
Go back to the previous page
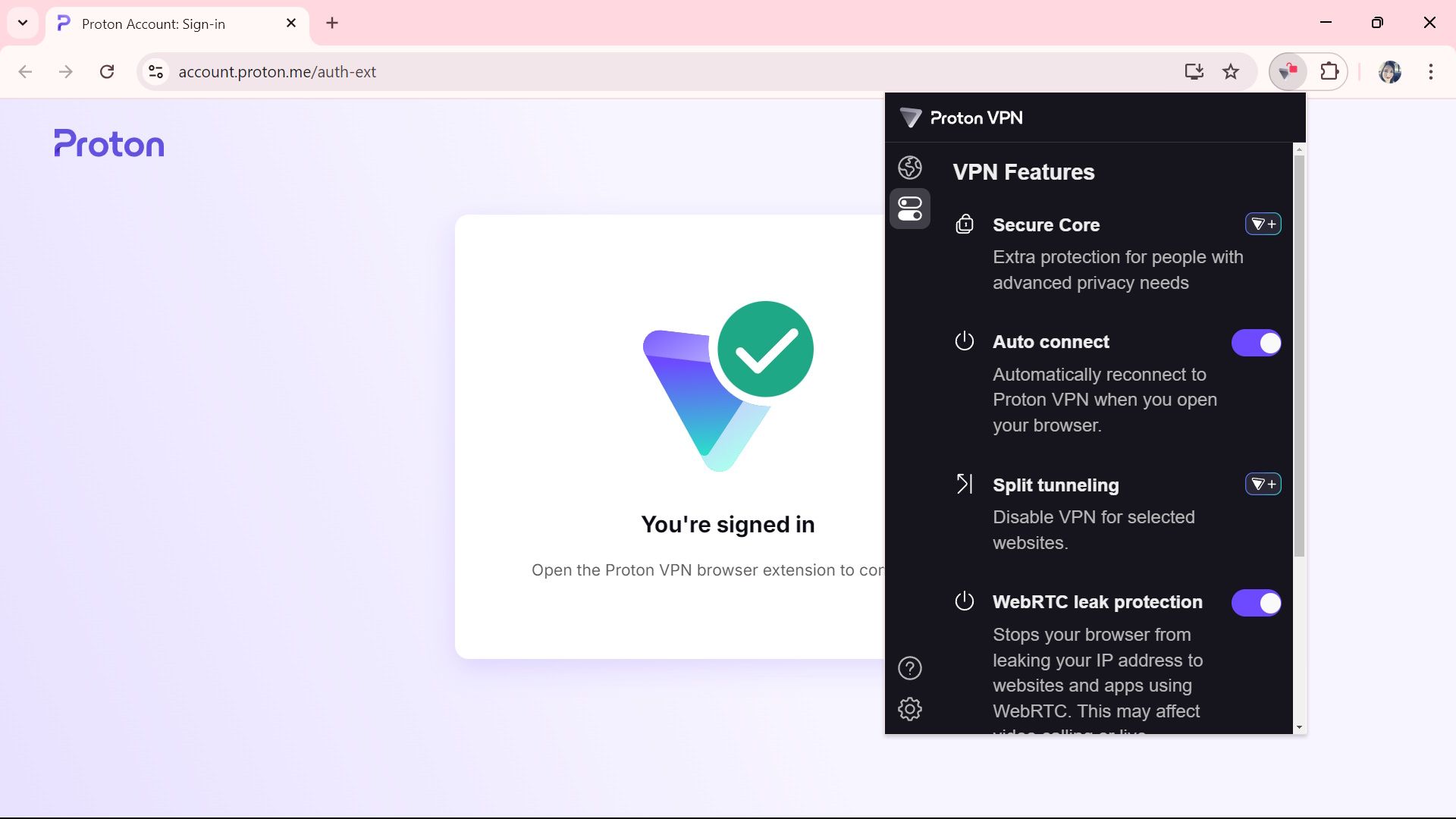(x=25, y=72)
